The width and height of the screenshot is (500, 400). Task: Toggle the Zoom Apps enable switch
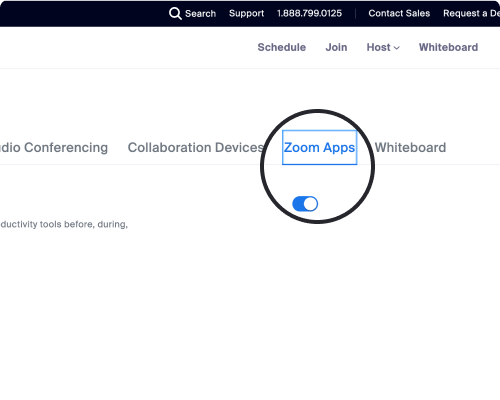[x=305, y=204]
